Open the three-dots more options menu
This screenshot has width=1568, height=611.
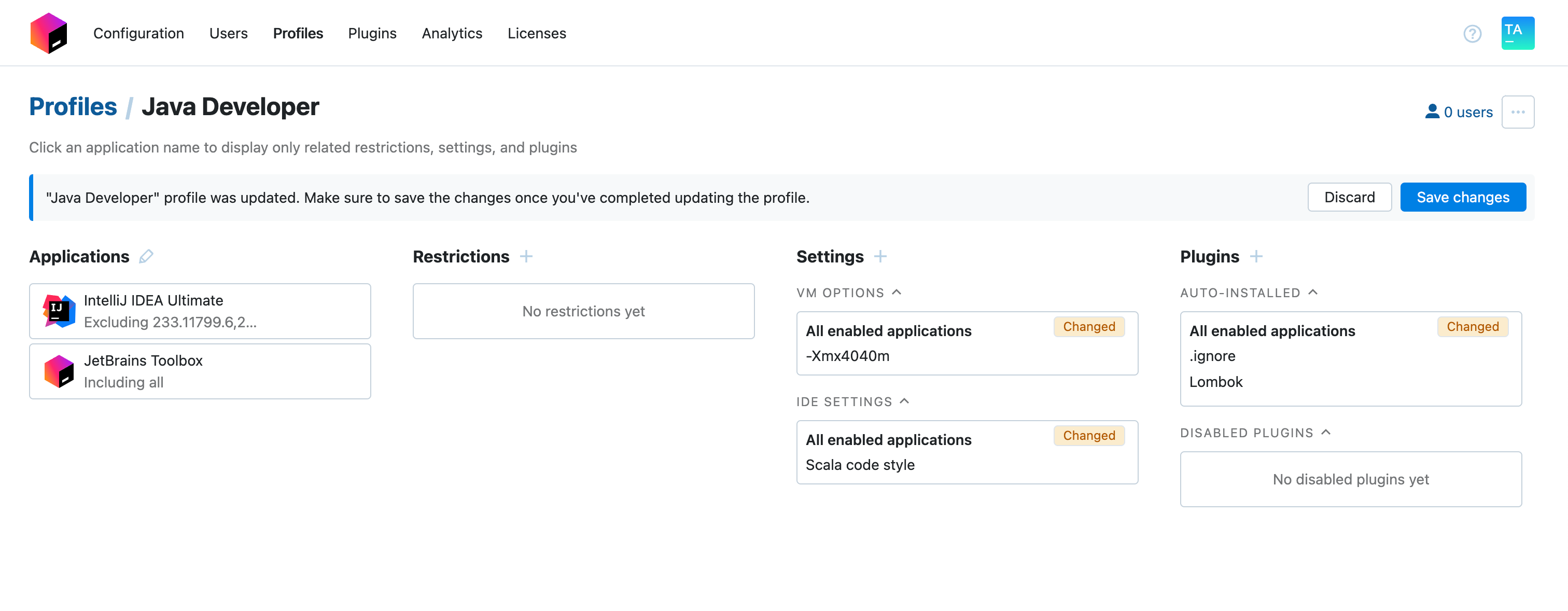click(x=1518, y=112)
